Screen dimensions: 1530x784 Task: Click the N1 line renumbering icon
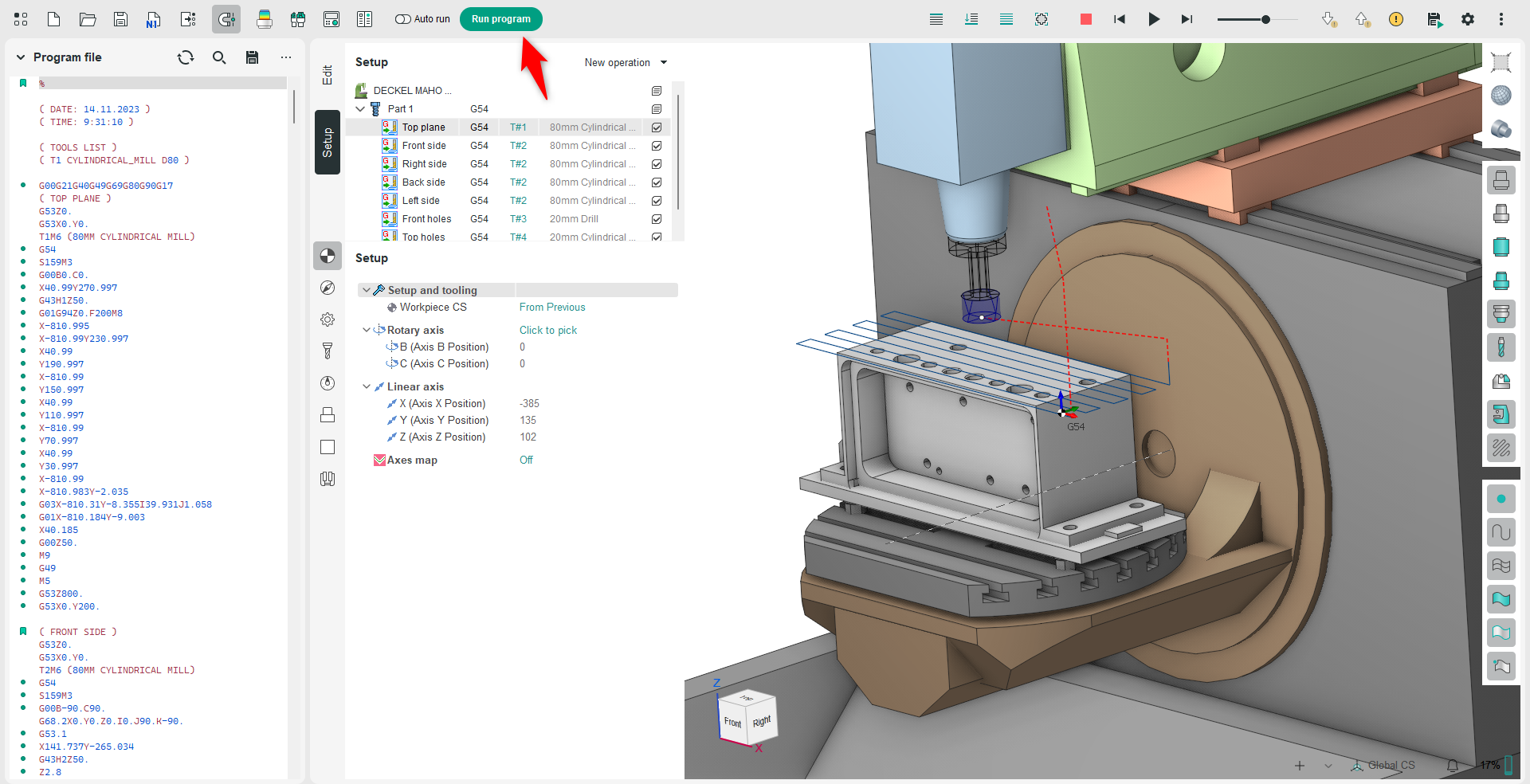(x=154, y=19)
